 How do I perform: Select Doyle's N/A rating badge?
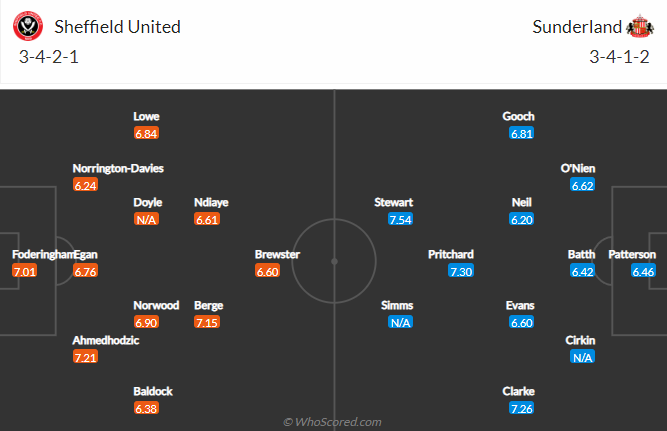pyautogui.click(x=146, y=220)
